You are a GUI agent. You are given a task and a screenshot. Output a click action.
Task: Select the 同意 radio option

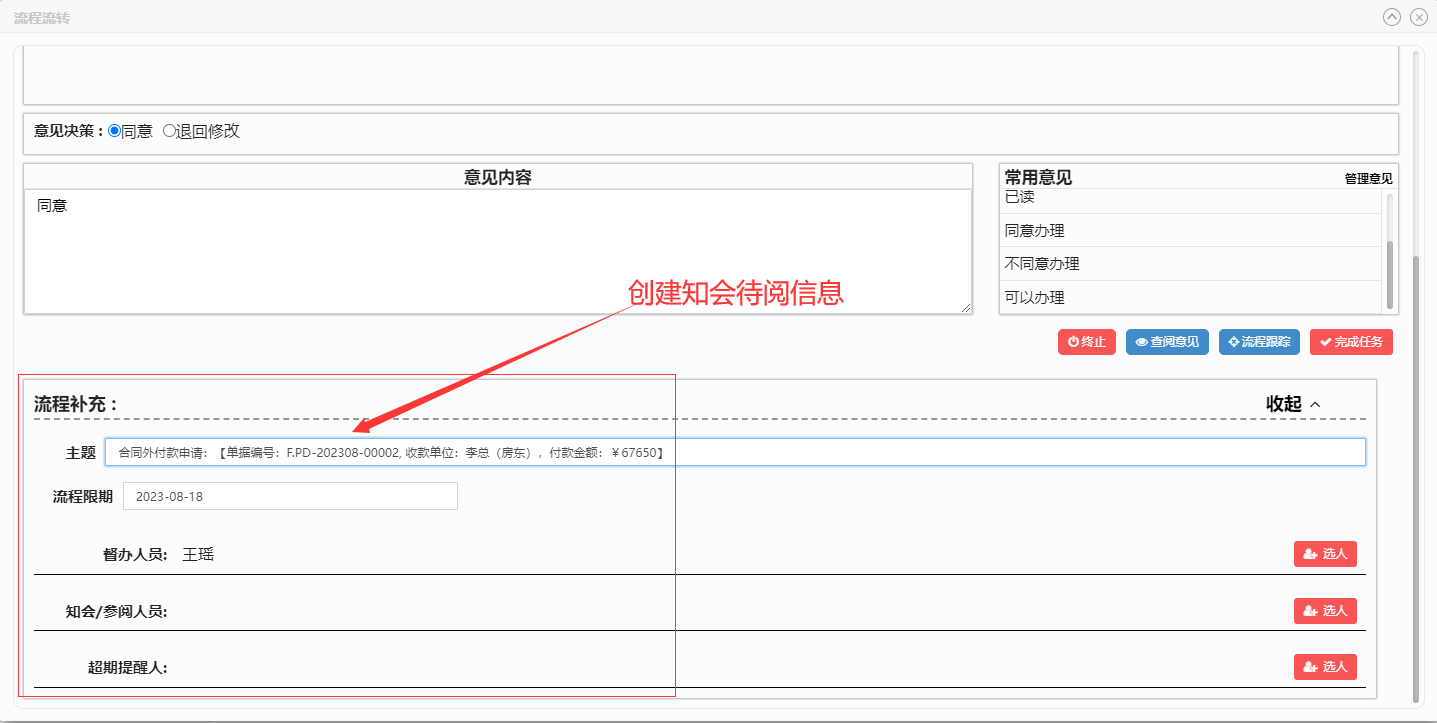[115, 131]
